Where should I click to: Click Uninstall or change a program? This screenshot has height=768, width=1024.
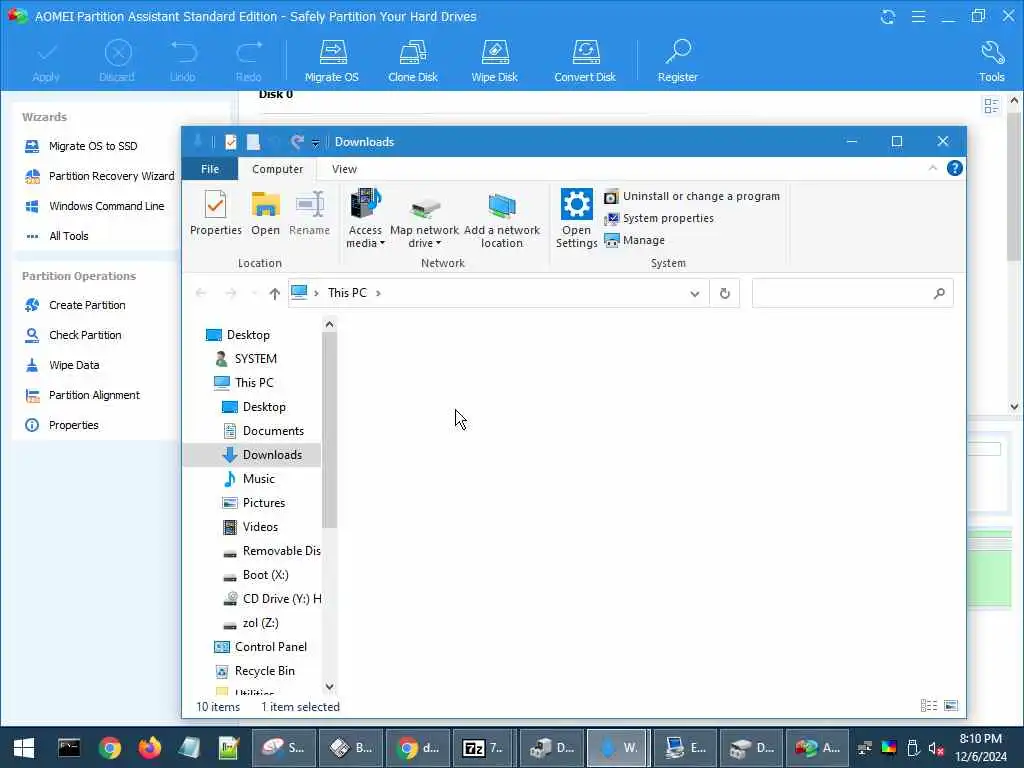692,196
